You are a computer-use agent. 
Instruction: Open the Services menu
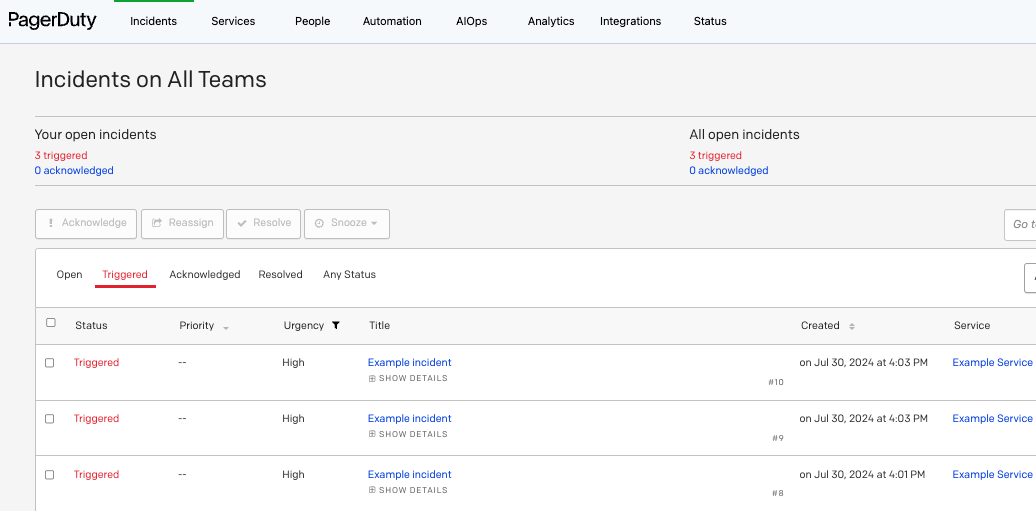pos(233,21)
